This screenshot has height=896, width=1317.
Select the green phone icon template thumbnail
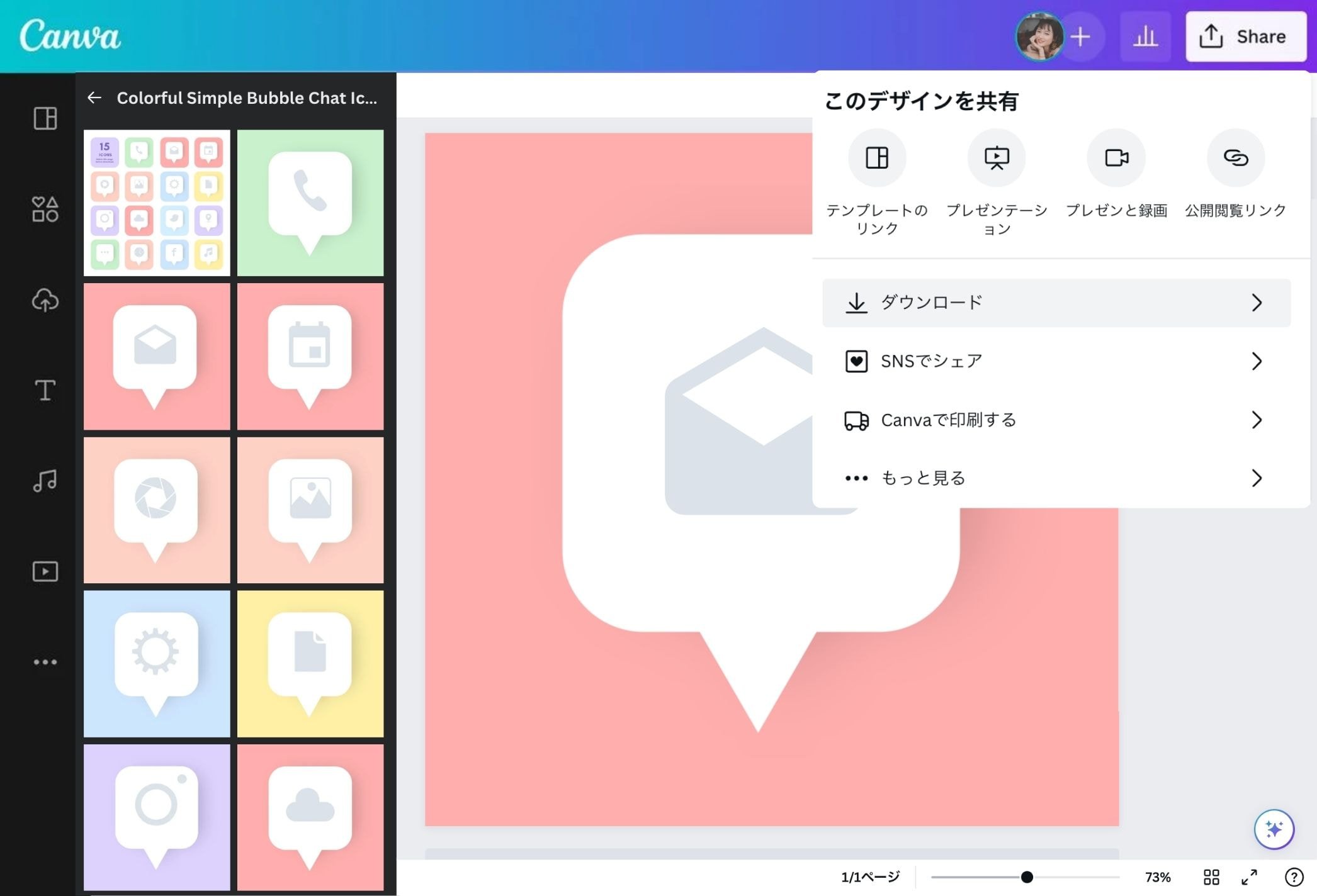[310, 203]
